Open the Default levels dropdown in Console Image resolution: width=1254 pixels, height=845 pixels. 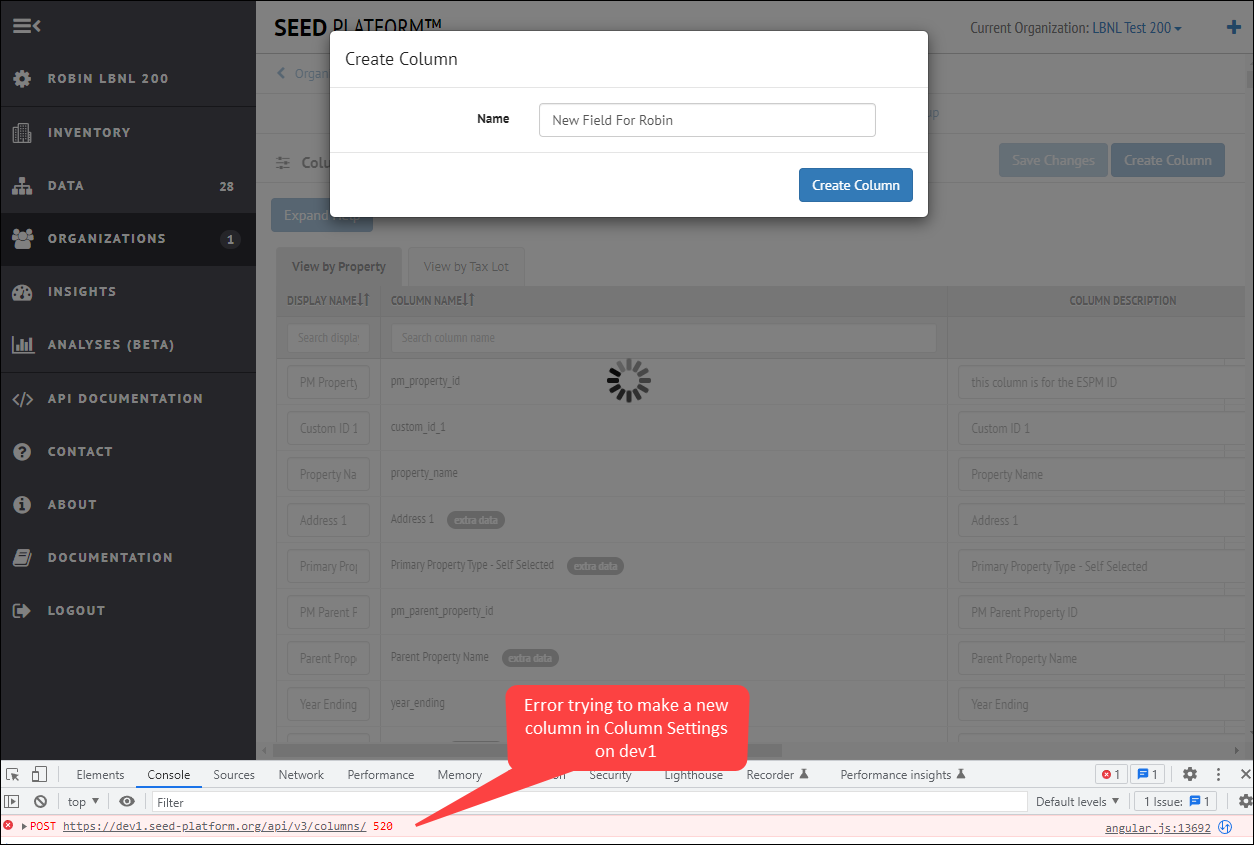1078,801
